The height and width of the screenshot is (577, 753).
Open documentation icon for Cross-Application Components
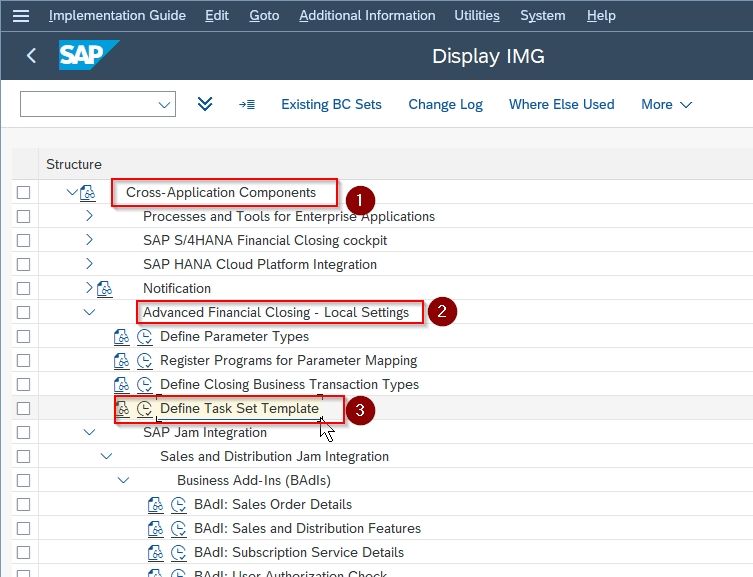click(x=87, y=192)
